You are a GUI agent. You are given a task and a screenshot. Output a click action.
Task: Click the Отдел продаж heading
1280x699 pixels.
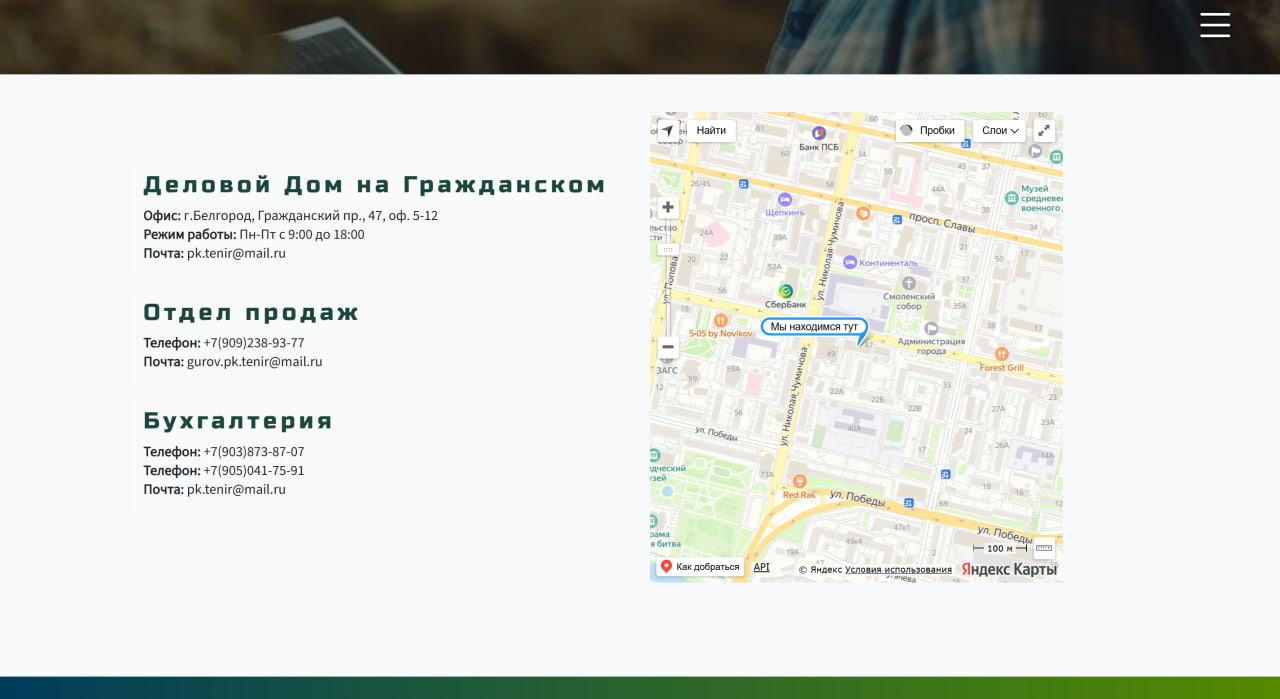(251, 313)
